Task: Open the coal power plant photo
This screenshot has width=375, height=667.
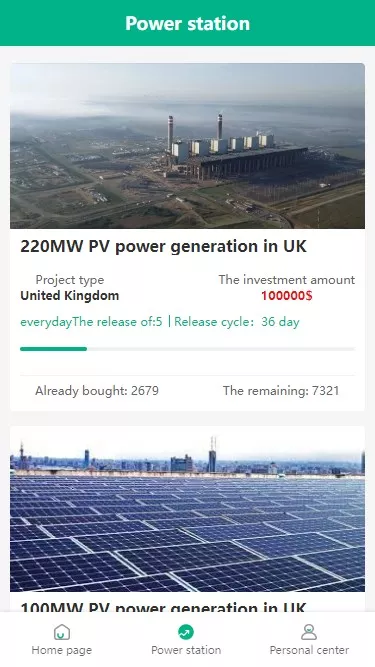Action: (x=188, y=146)
